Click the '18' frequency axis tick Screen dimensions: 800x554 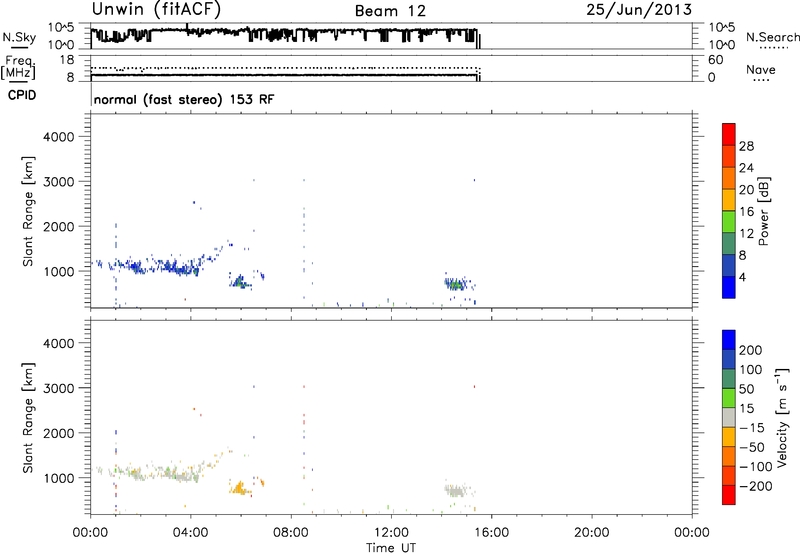tap(67, 60)
